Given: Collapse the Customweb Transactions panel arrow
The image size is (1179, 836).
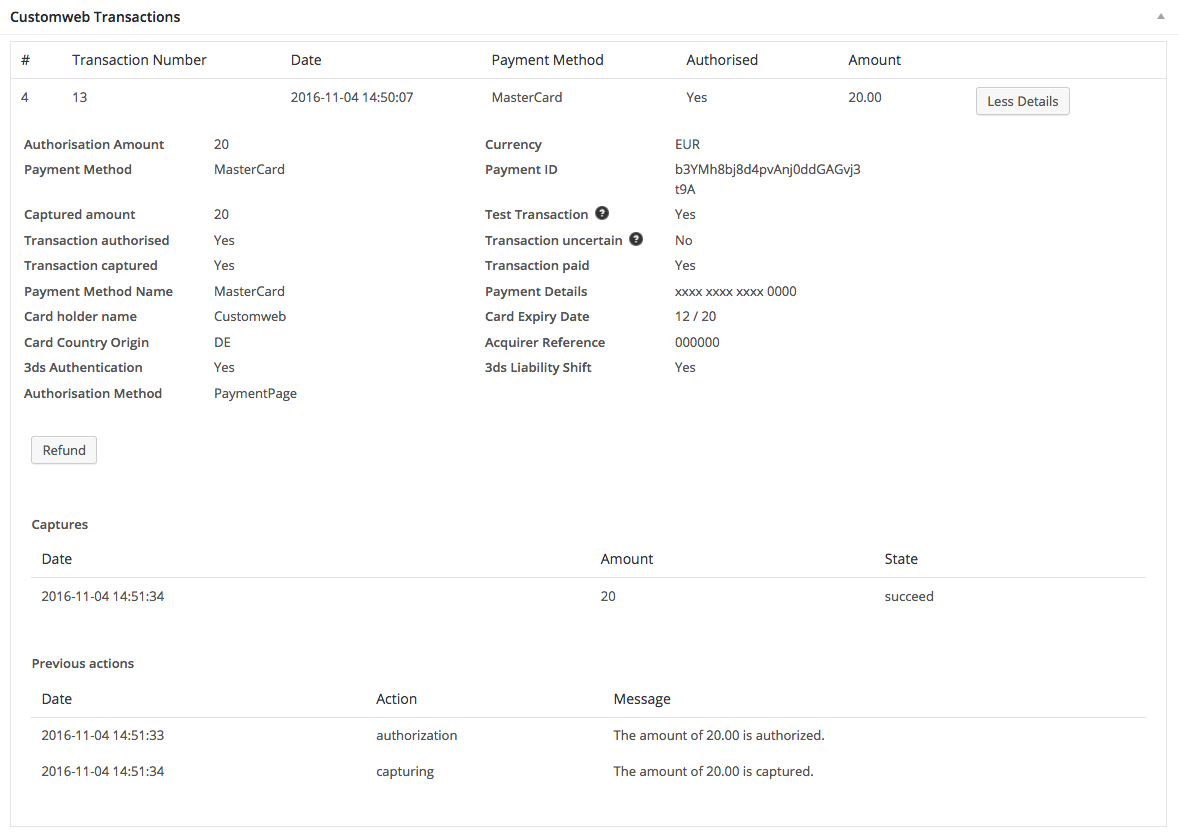Looking at the screenshot, I should 1160,17.
